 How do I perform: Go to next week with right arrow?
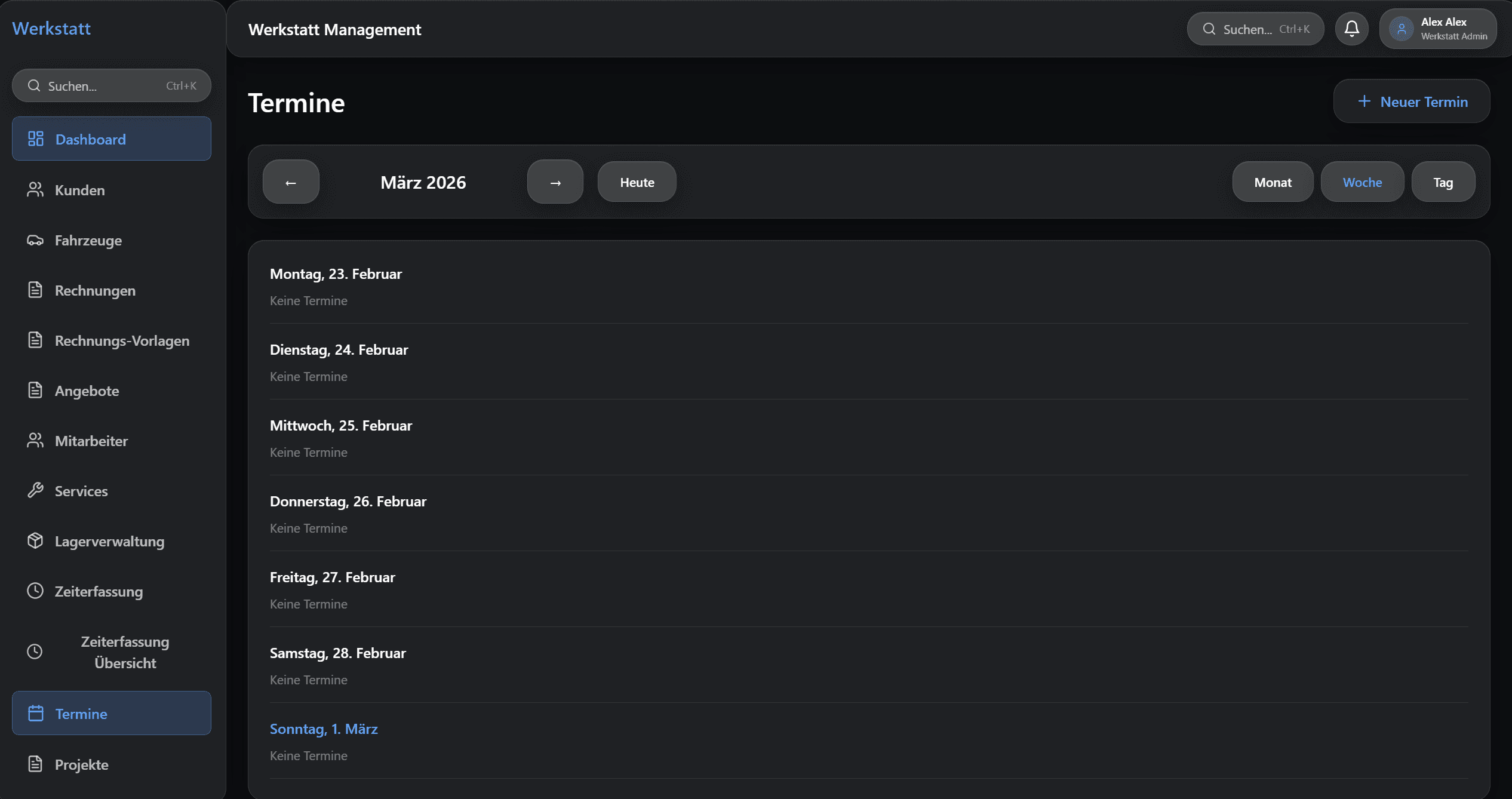[x=555, y=182]
